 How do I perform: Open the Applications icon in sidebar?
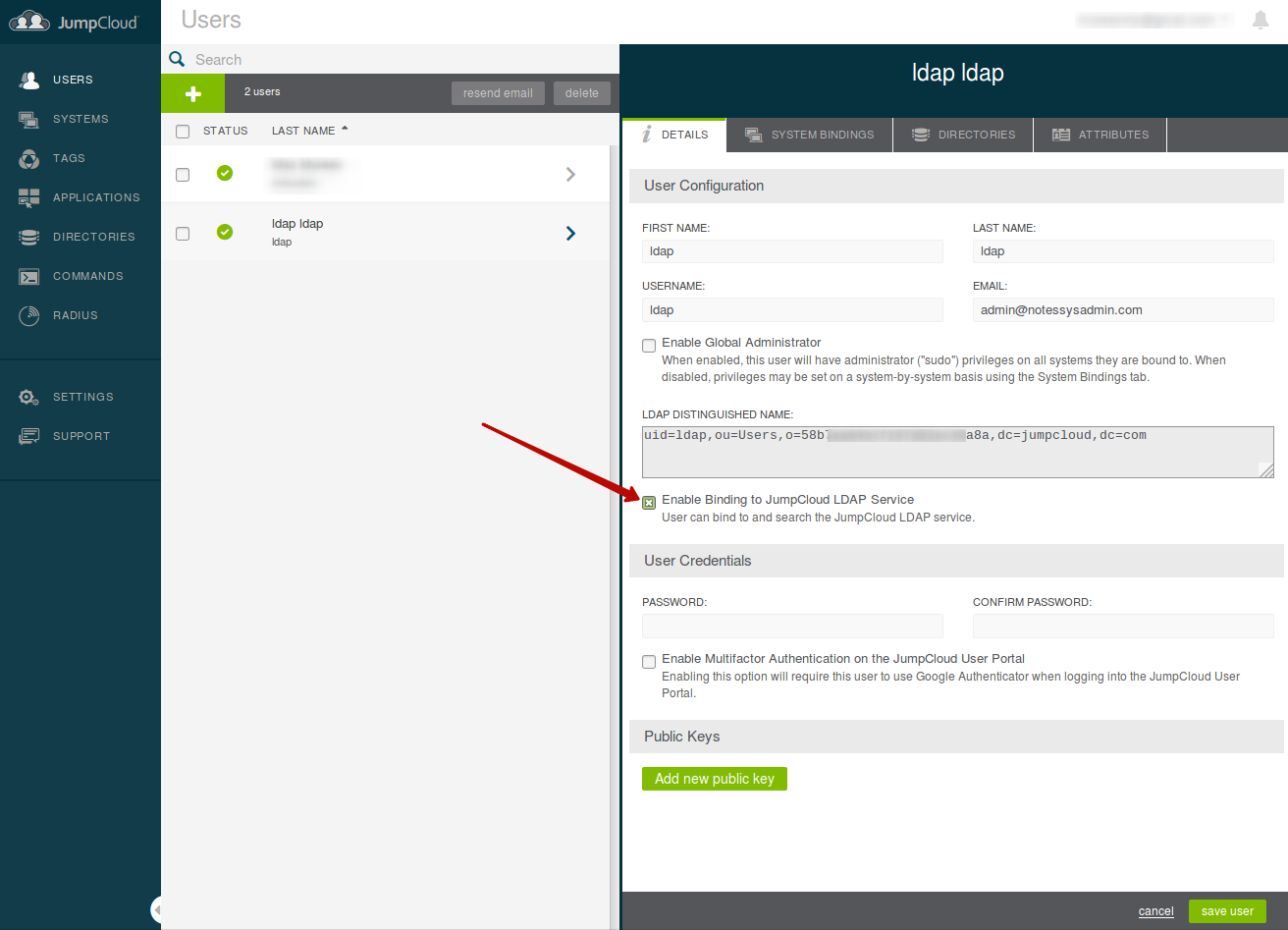[x=29, y=197]
